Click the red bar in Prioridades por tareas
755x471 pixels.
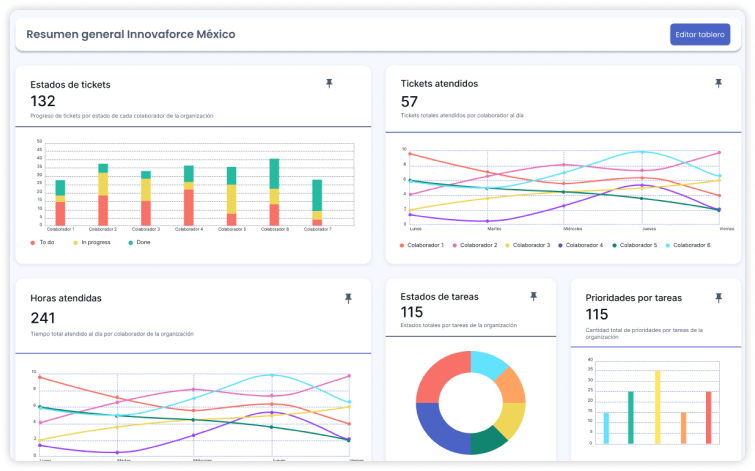point(708,418)
